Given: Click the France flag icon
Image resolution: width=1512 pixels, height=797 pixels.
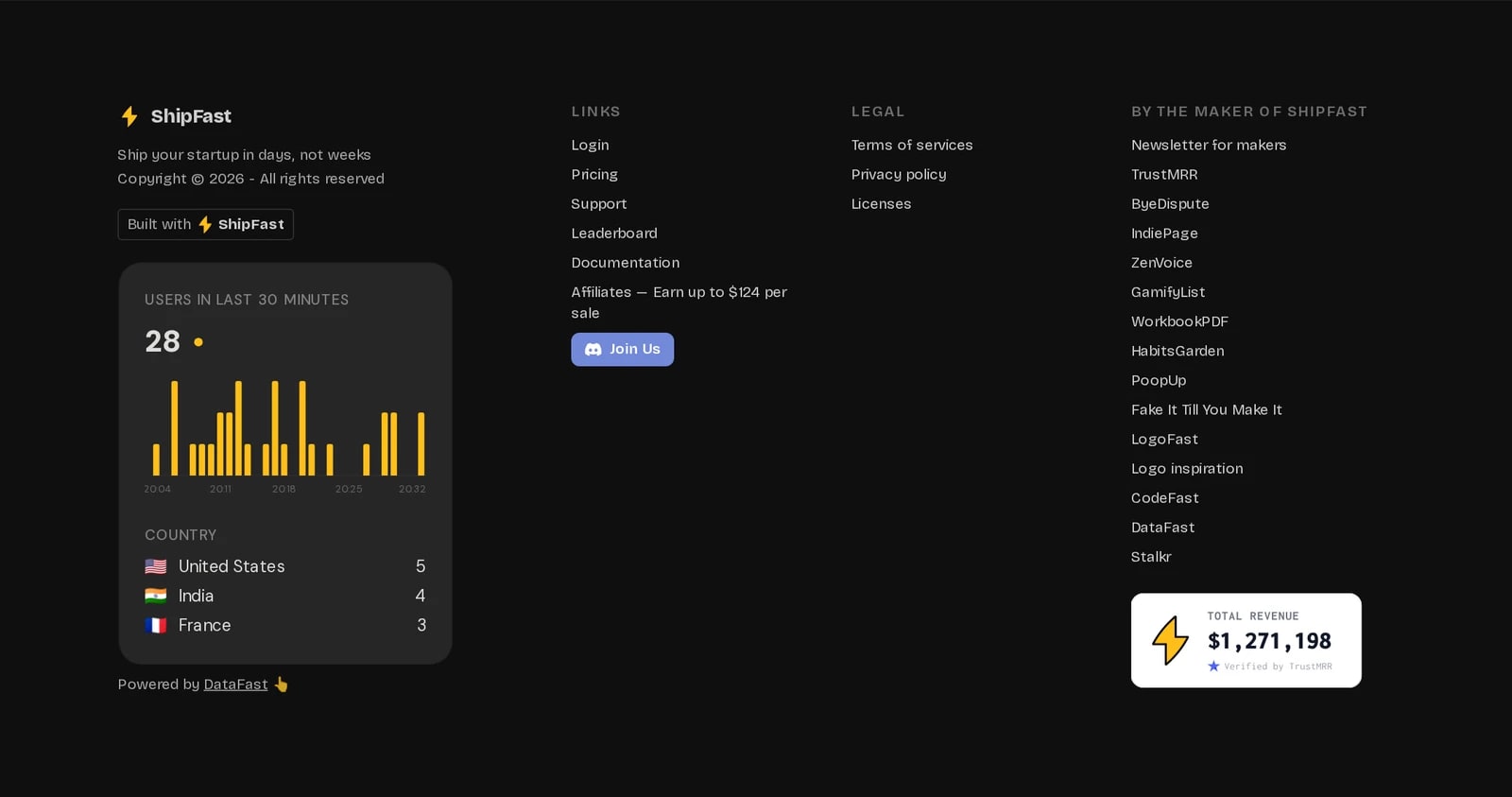Looking at the screenshot, I should point(156,625).
